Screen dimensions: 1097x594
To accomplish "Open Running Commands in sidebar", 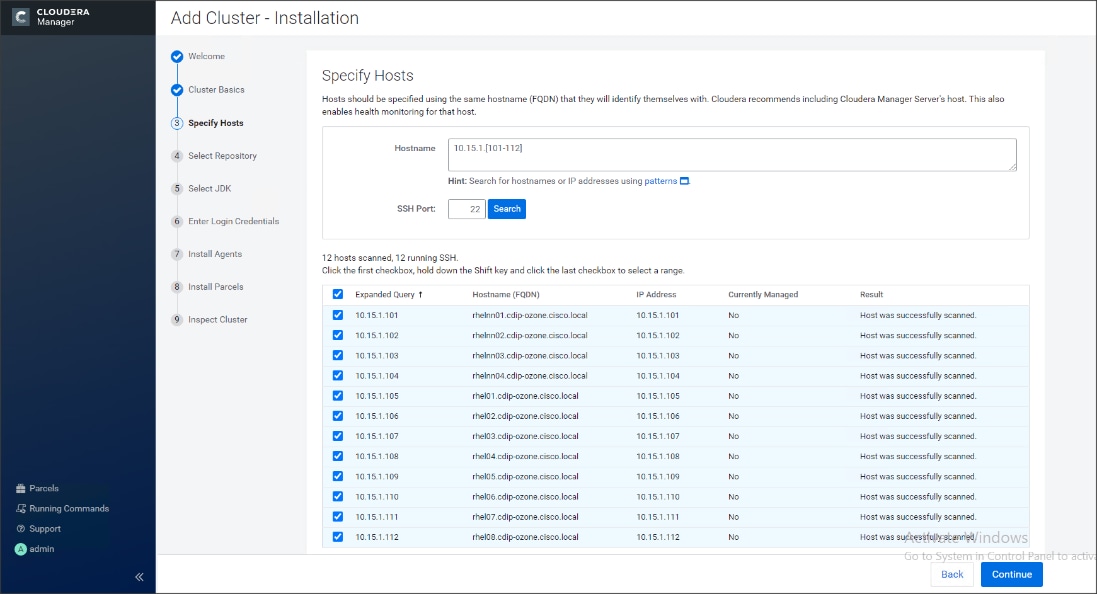I will (x=68, y=508).
